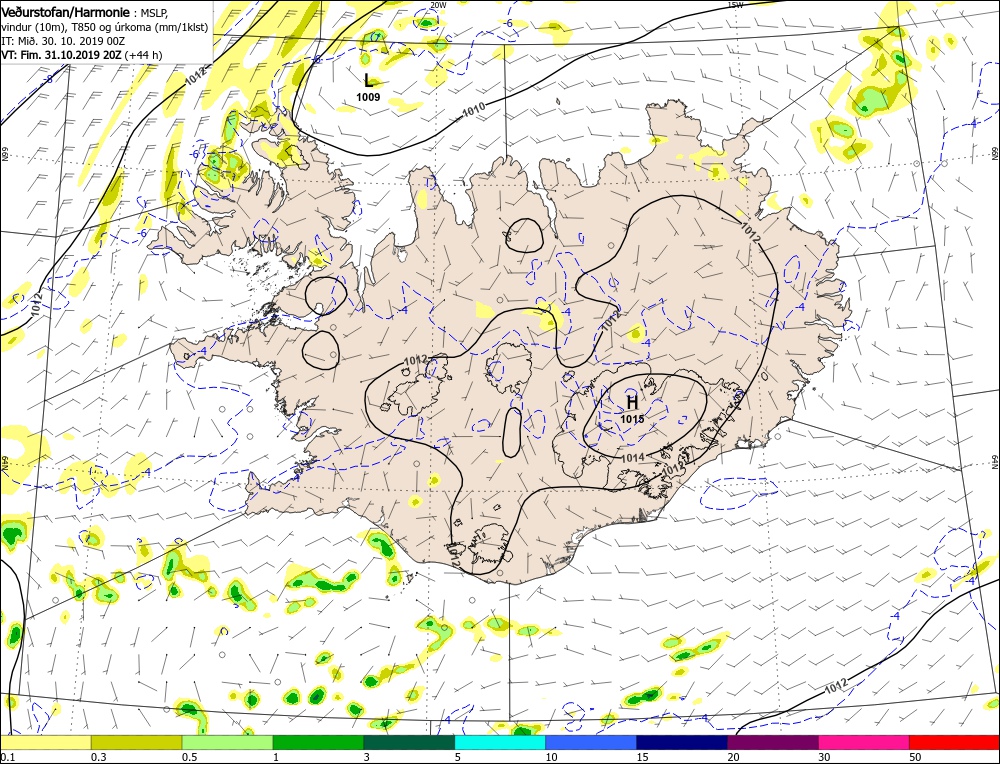Click the yellow 0.1 mm legend swatch
This screenshot has width=1000, height=764.
point(46,742)
